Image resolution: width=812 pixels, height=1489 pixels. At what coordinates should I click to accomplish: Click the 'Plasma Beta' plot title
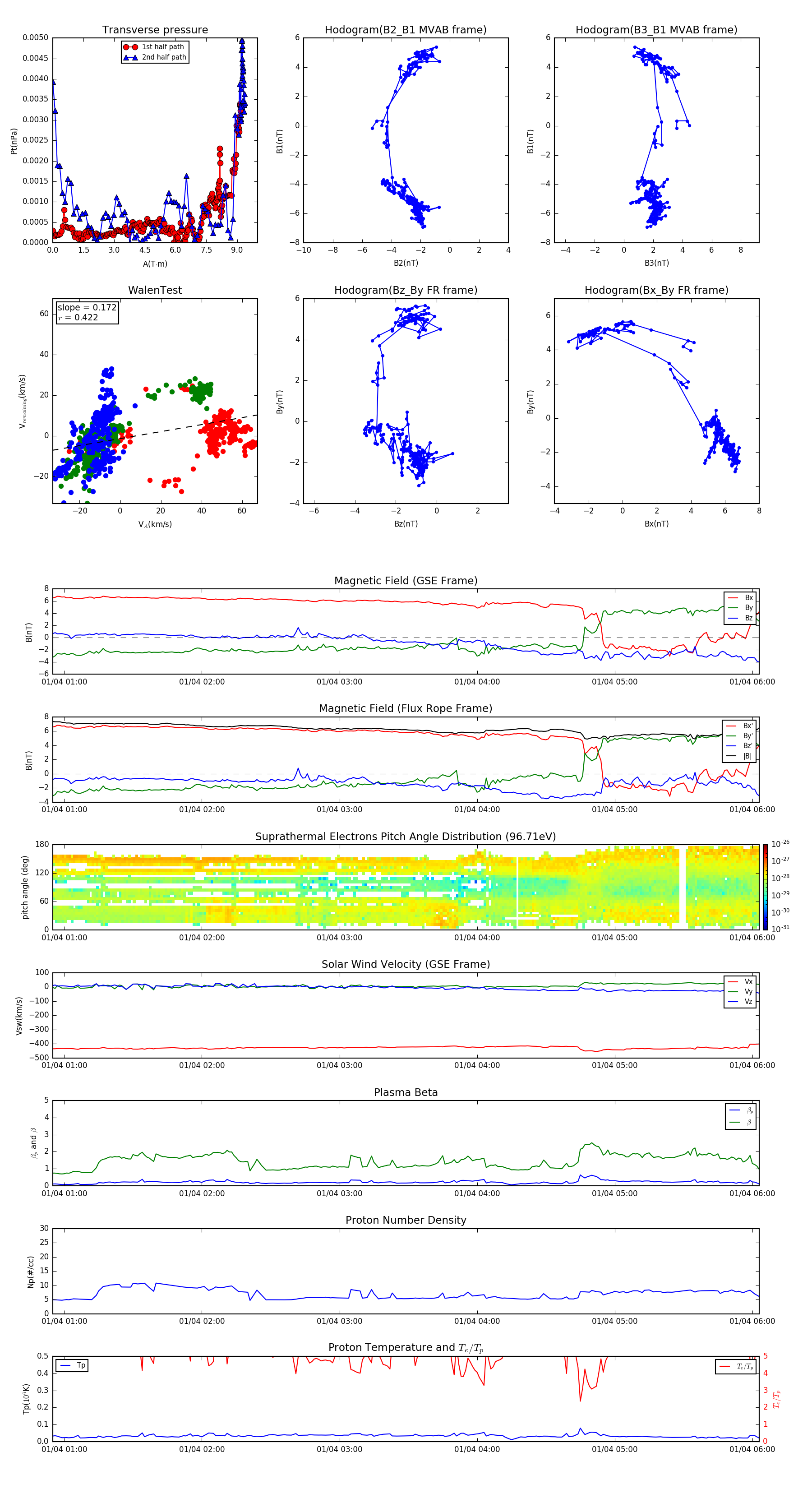coord(406,1093)
